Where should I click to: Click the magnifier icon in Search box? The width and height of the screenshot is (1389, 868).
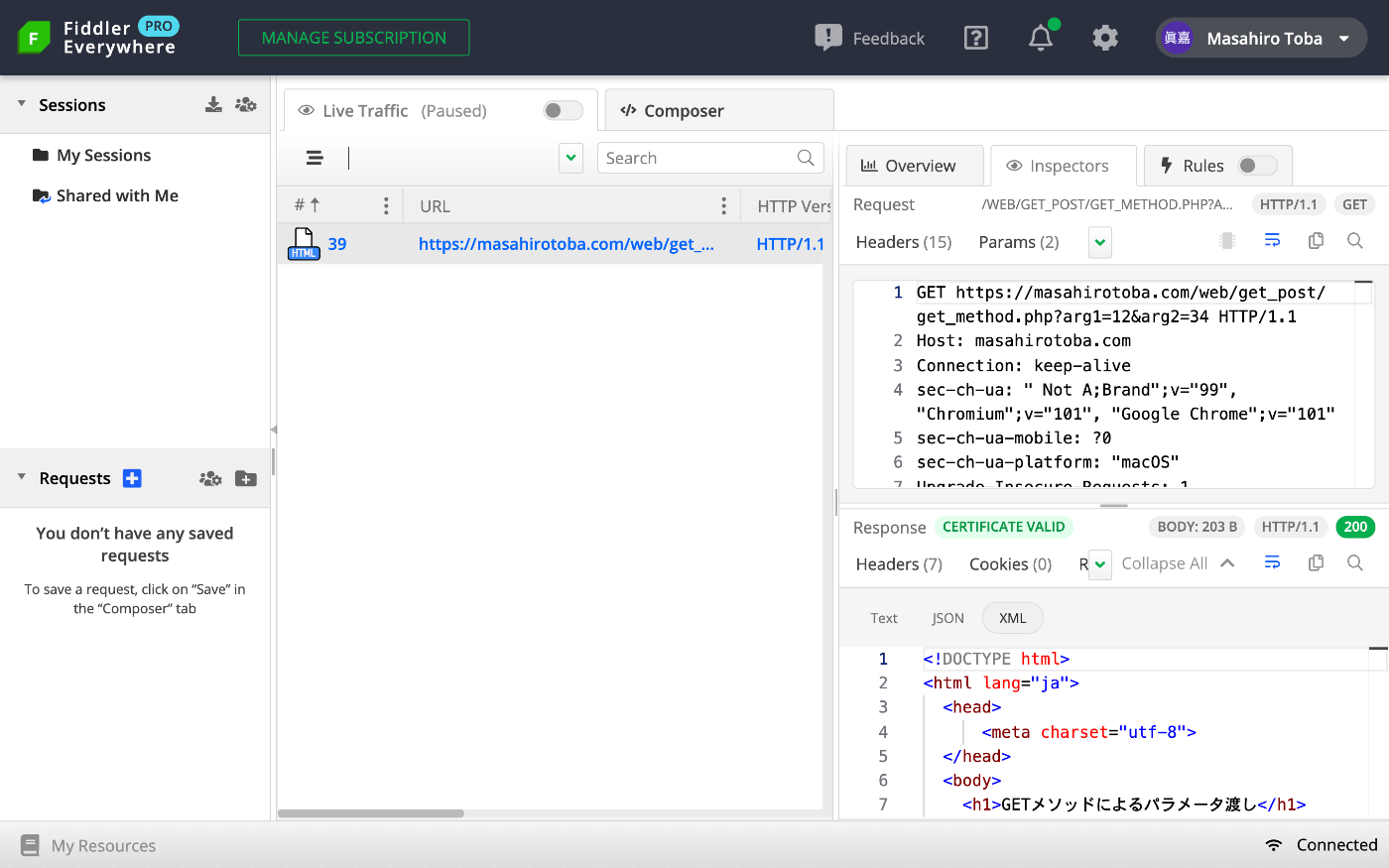pos(806,158)
